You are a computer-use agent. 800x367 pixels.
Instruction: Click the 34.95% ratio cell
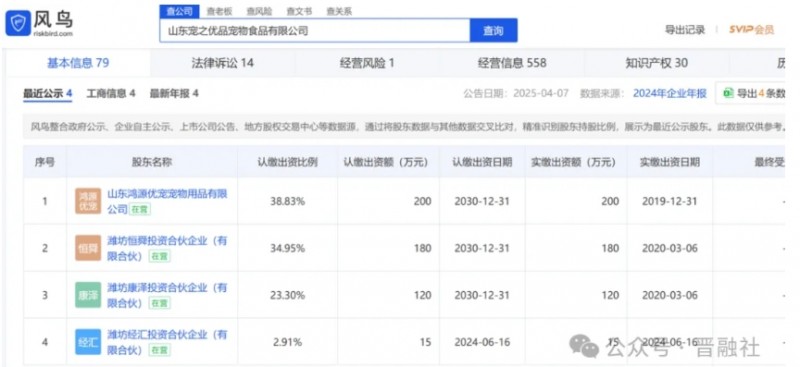(287, 249)
